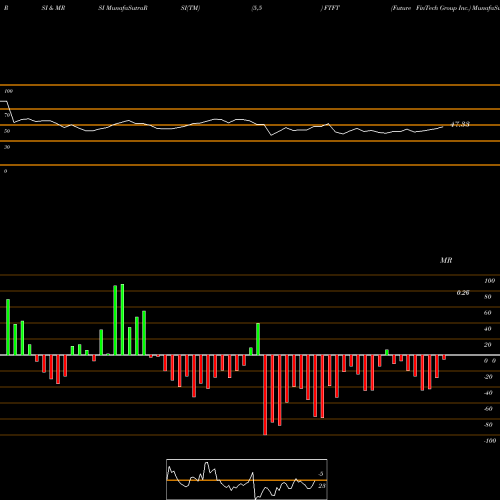Open the mini overview chart thumbnail
This screenshot has width=500, height=500.
247,479
